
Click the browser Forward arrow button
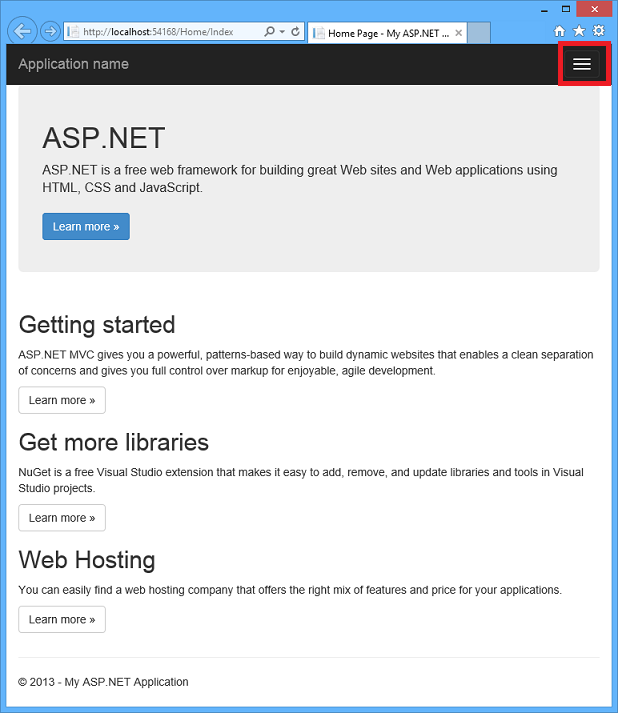click(x=50, y=31)
